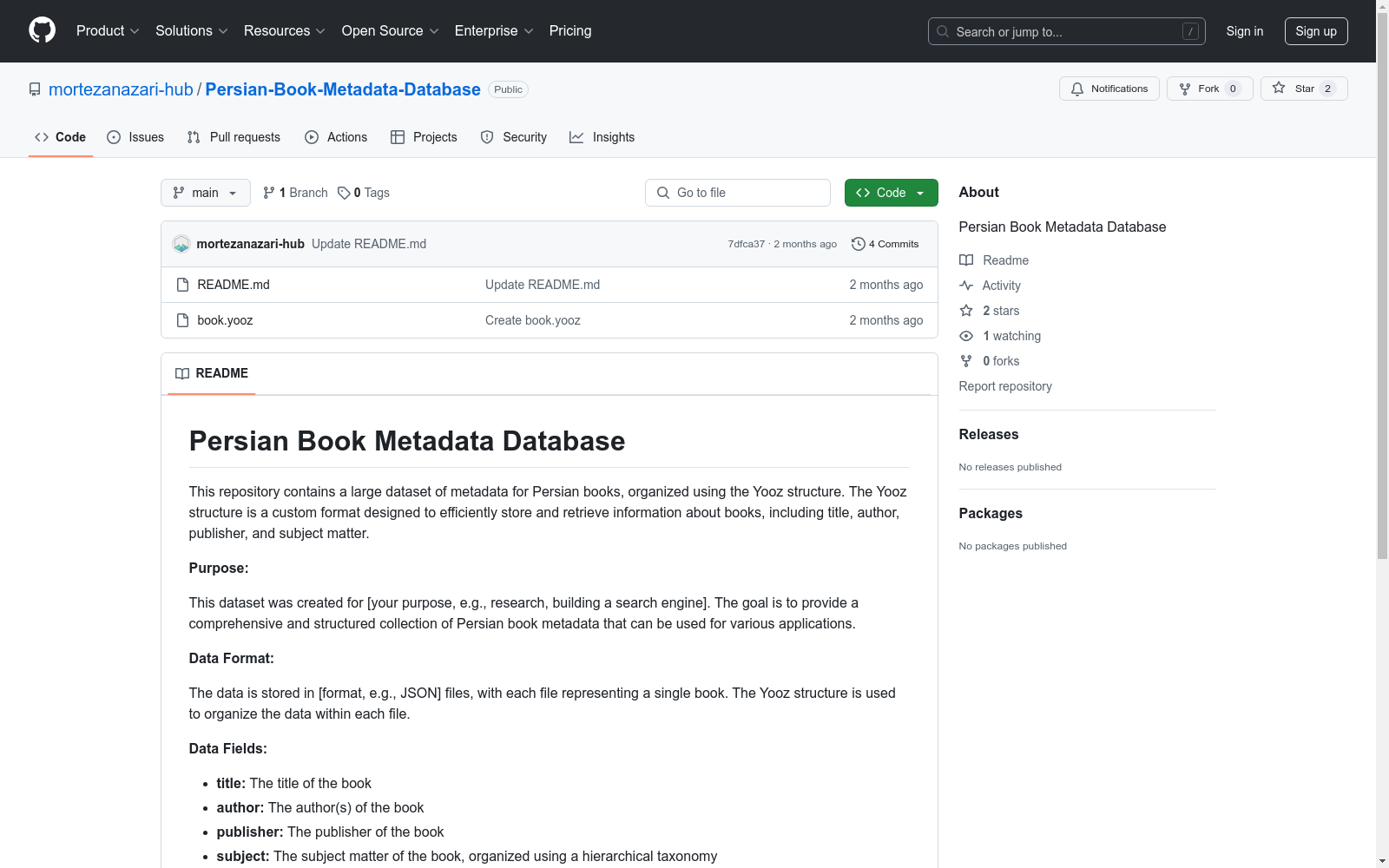Click the book icon beside Readme in About
The image size is (1389, 868).
click(966, 260)
